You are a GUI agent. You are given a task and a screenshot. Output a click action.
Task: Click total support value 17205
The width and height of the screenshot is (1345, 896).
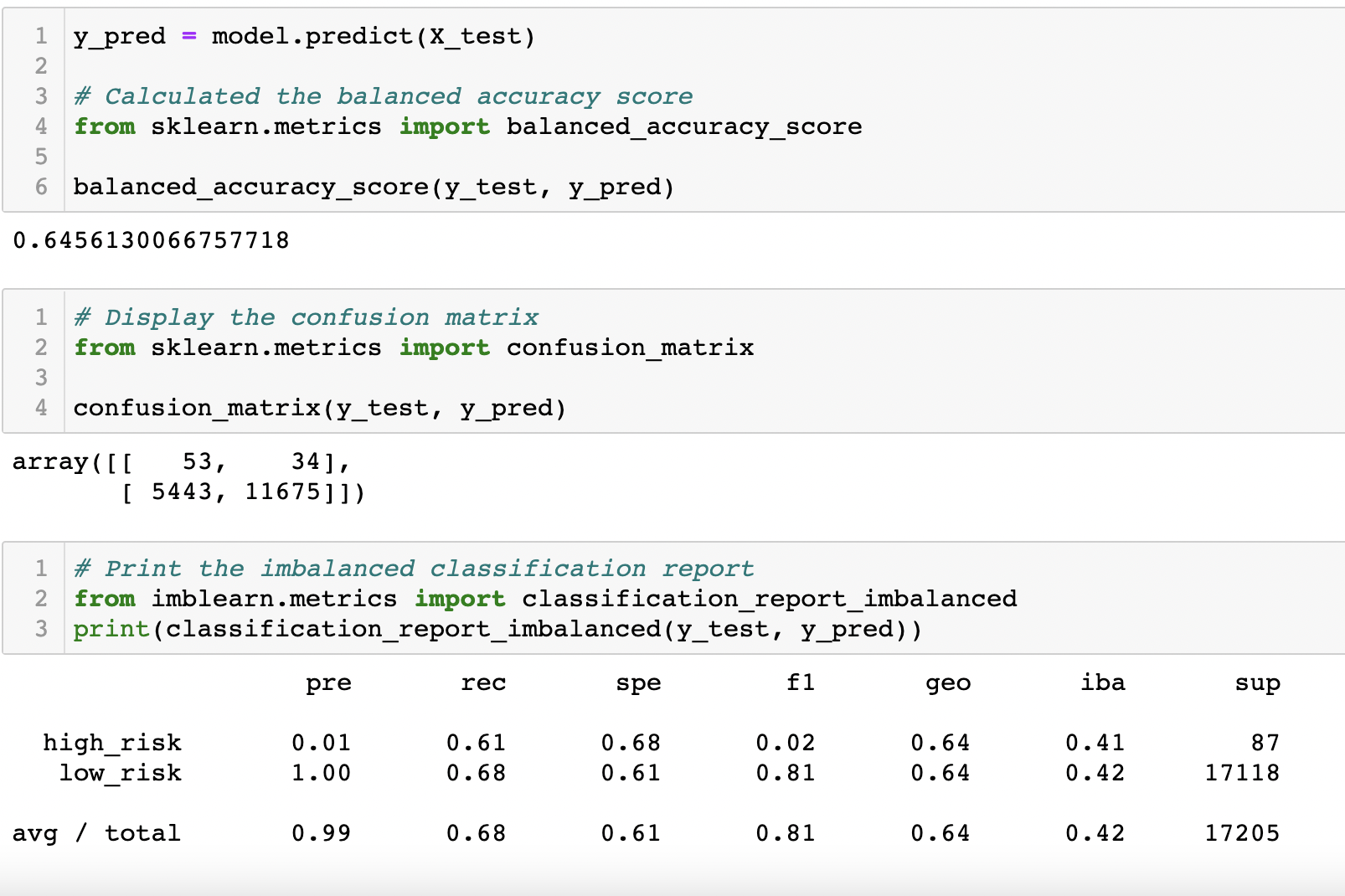(1243, 834)
